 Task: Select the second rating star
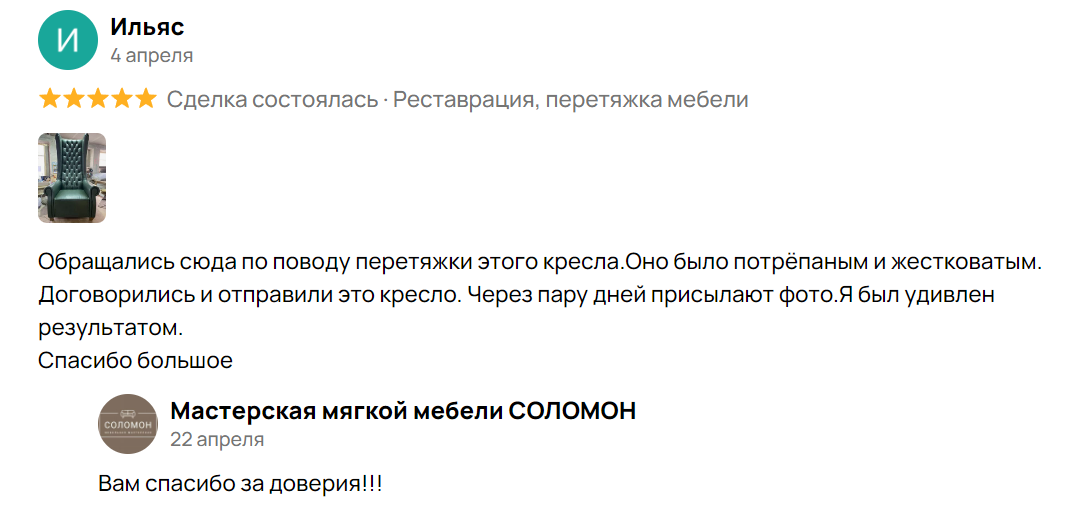coord(73,100)
